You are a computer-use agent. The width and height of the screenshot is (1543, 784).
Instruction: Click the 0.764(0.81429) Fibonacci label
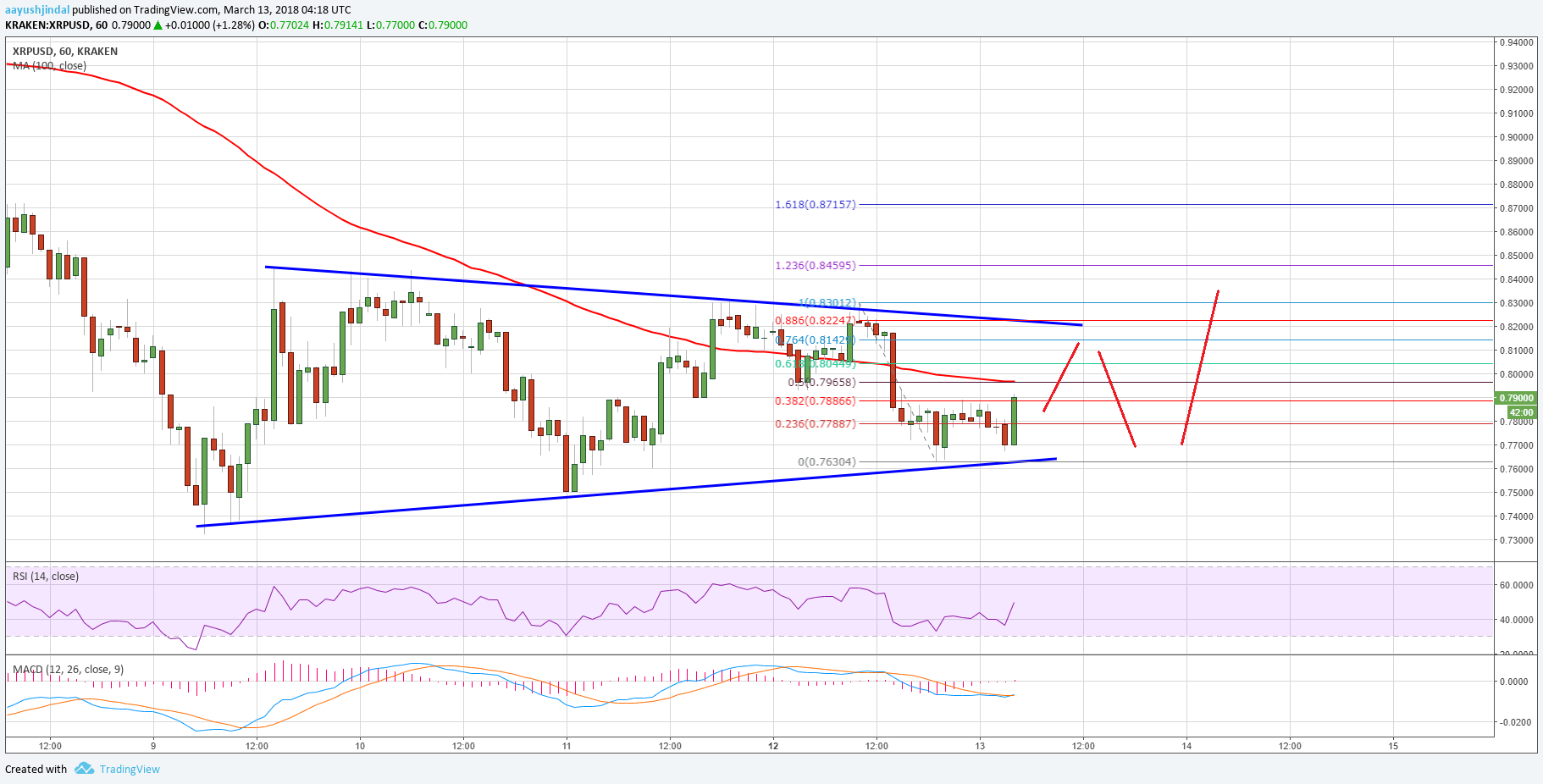click(x=816, y=340)
